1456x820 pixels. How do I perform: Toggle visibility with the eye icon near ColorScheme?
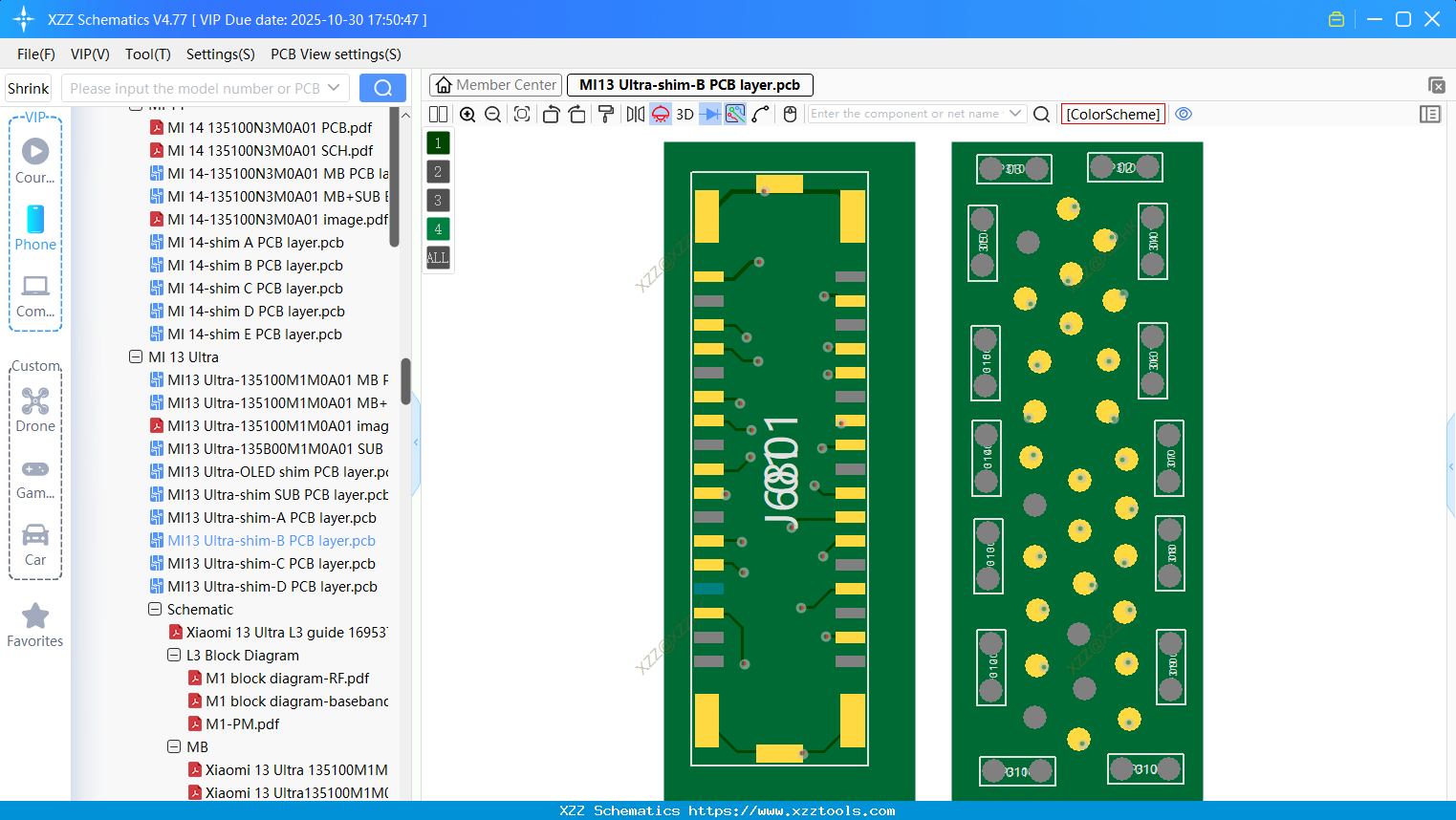1184,114
